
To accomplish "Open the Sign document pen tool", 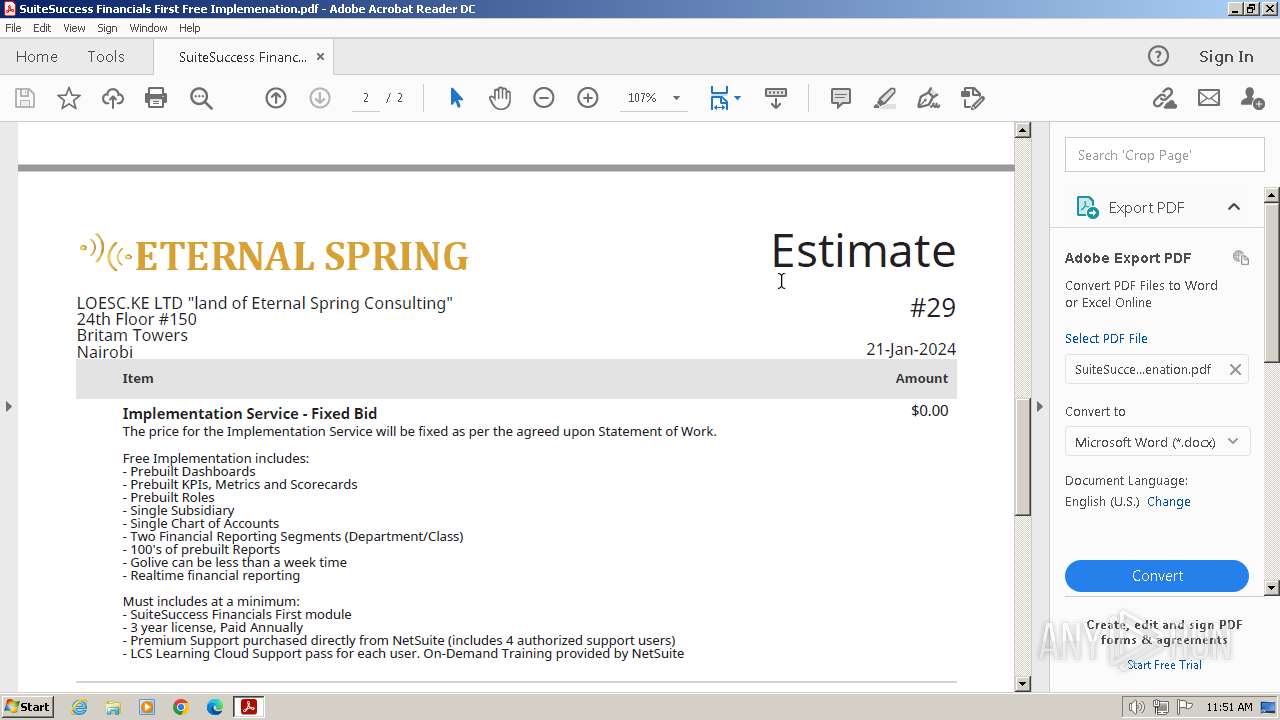I will (929, 98).
